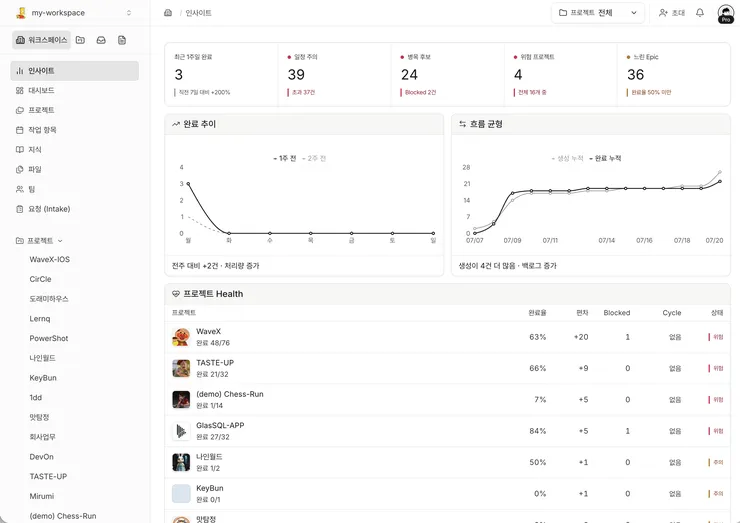
Task: Click the folder-plus icon next to 워크스페이스
Action: 80,40
